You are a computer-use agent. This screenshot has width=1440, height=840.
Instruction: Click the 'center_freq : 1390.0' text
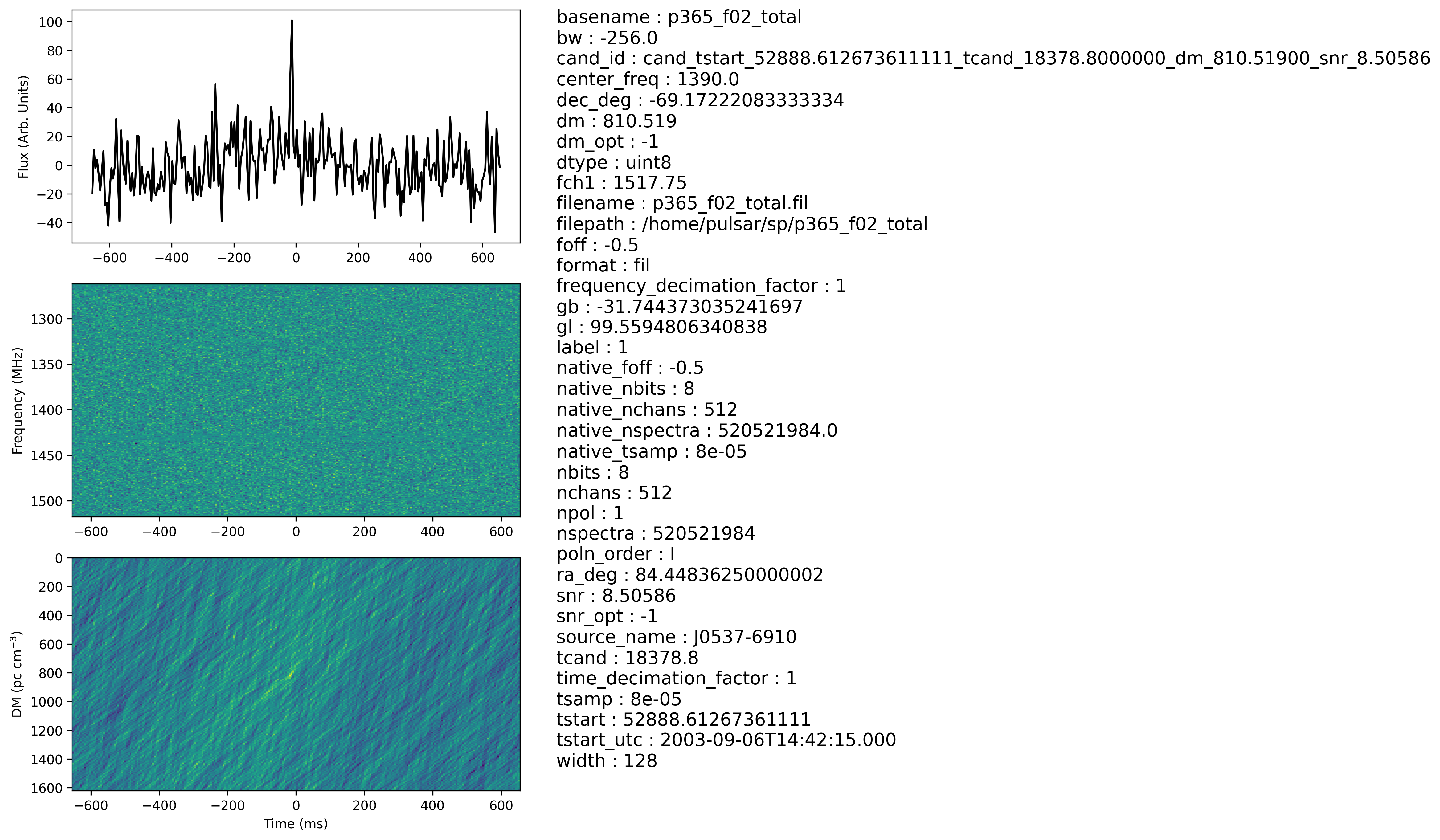[648, 80]
